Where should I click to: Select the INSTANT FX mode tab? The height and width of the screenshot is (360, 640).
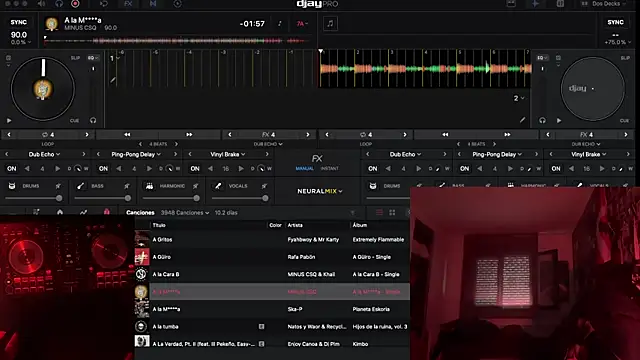(329, 169)
